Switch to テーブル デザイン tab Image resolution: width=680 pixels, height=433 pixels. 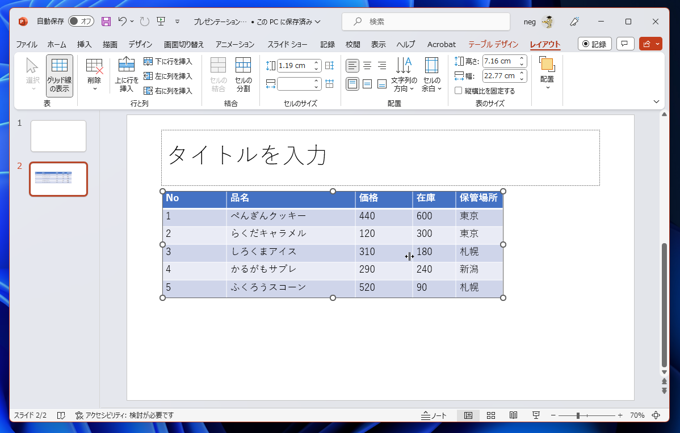493,44
